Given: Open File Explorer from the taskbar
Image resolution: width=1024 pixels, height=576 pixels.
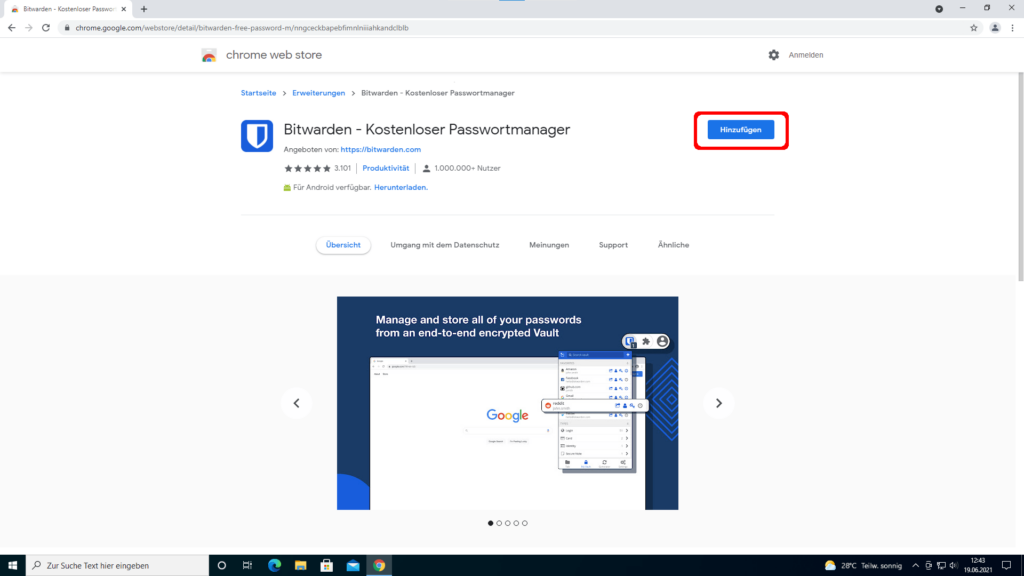Looking at the screenshot, I should pyautogui.click(x=300, y=566).
